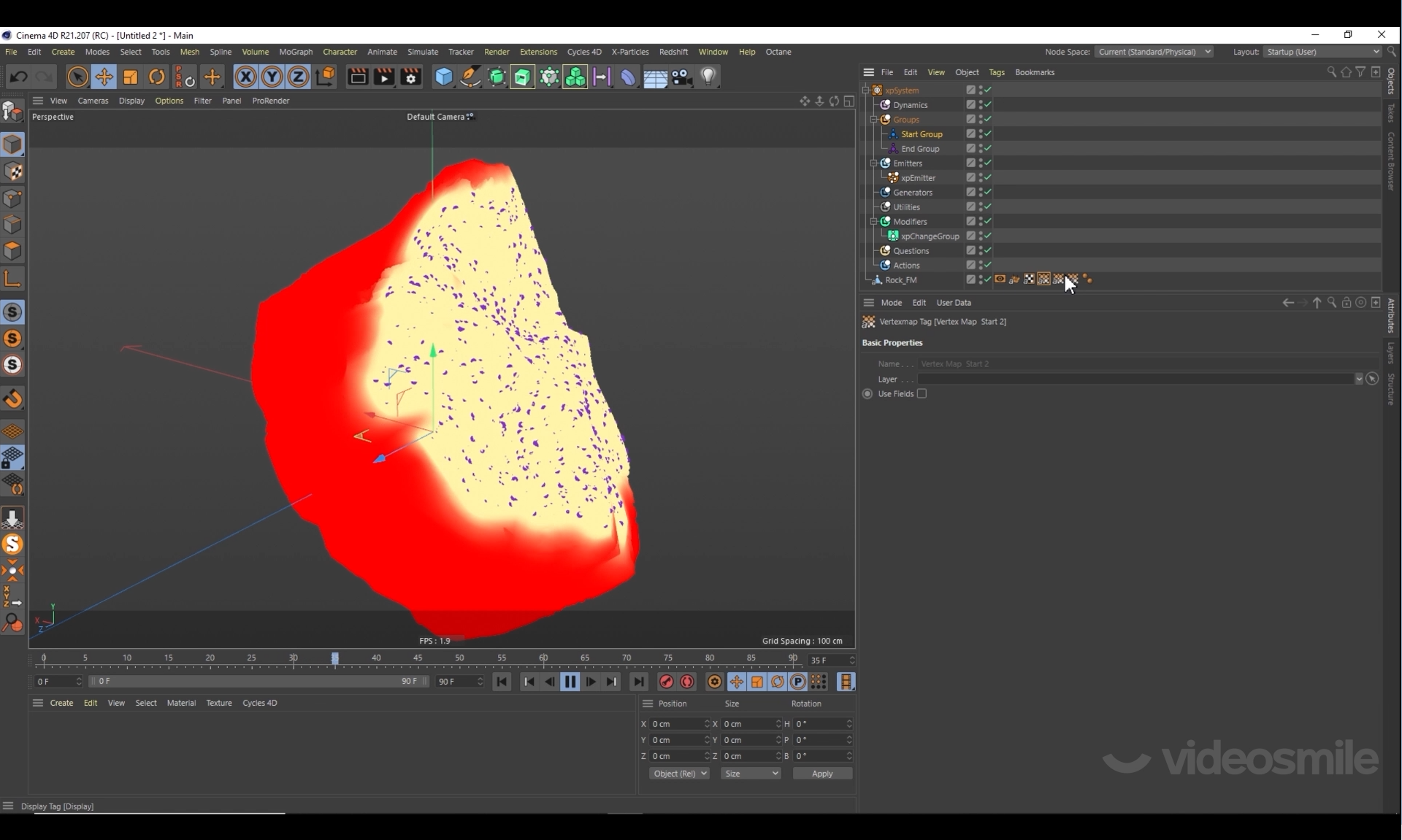The height and width of the screenshot is (840, 1402).
Task: Pause timeline playback
Action: [570, 682]
